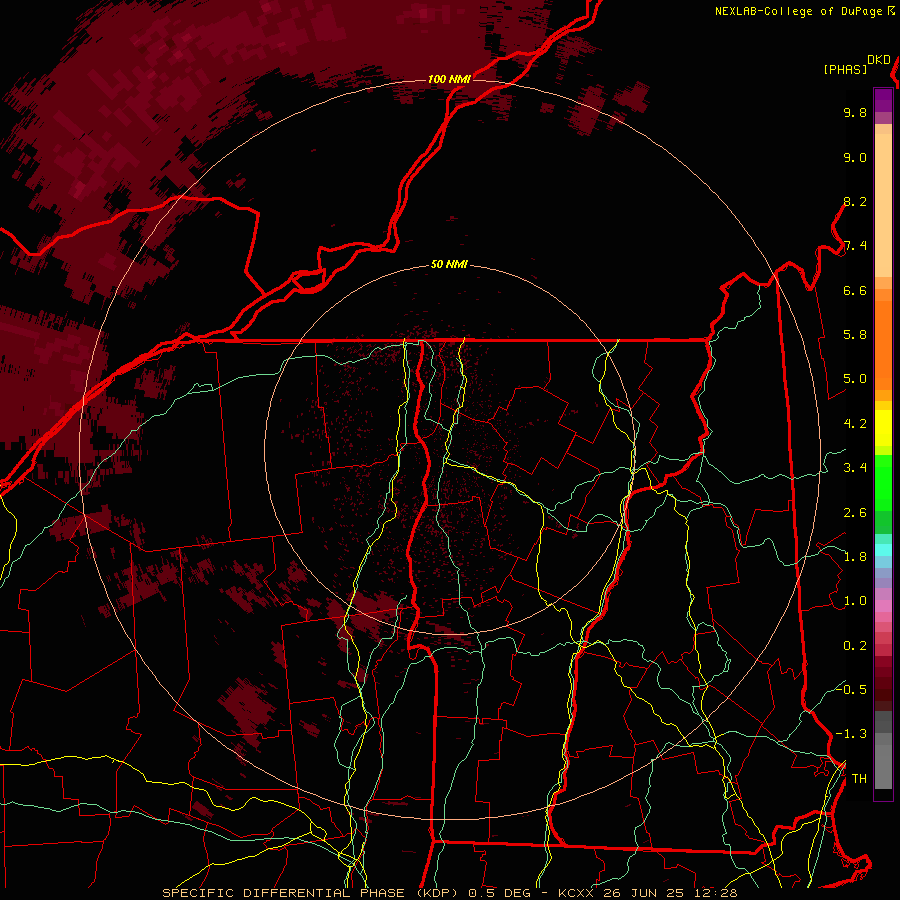Click the orange band on the color bar
Screen dimensions: 900x900
[883, 344]
